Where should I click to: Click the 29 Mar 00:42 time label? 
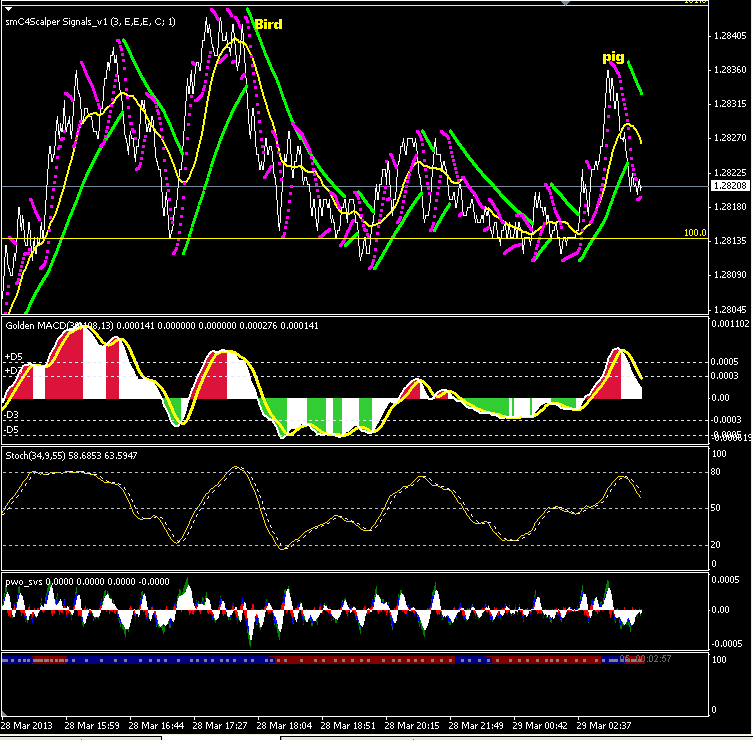(x=539, y=726)
